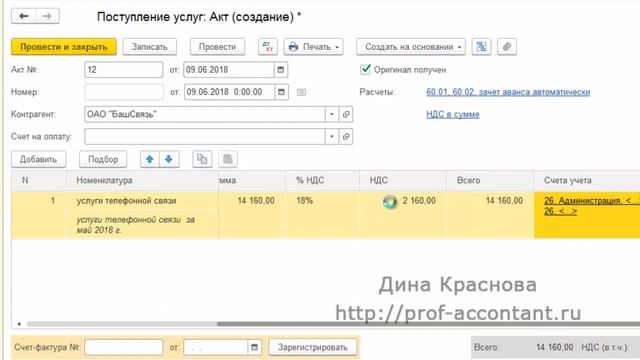640x360 pixels.
Task: Expand Счет на оплату dropdown arrow
Action: pyautogui.click(x=331, y=136)
